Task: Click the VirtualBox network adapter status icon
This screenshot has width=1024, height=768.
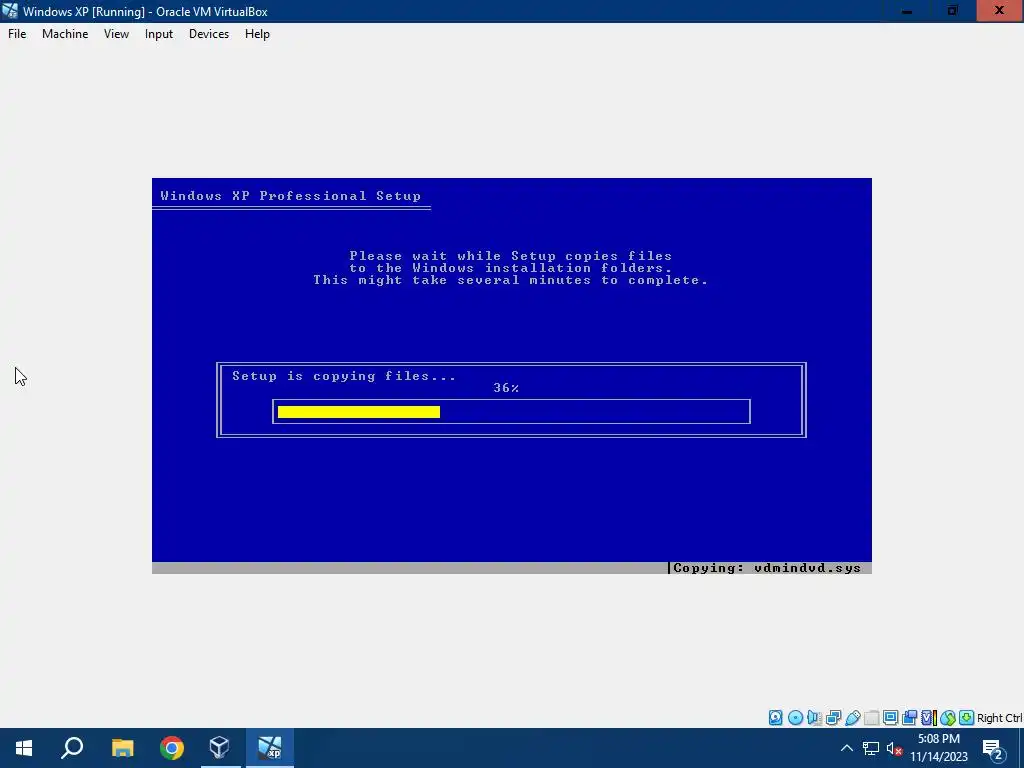Action: pos(833,718)
